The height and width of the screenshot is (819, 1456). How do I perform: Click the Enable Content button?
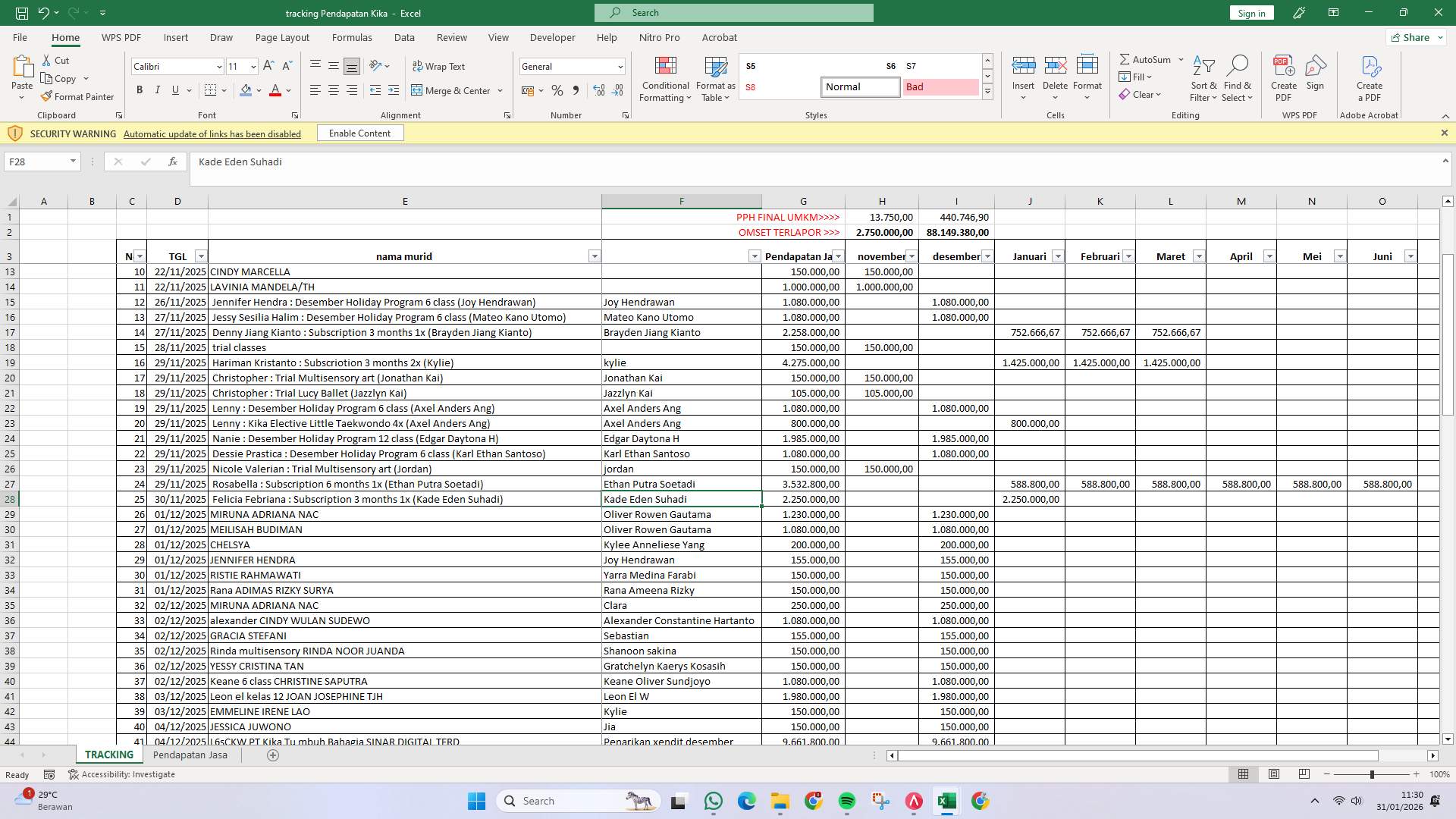(359, 133)
